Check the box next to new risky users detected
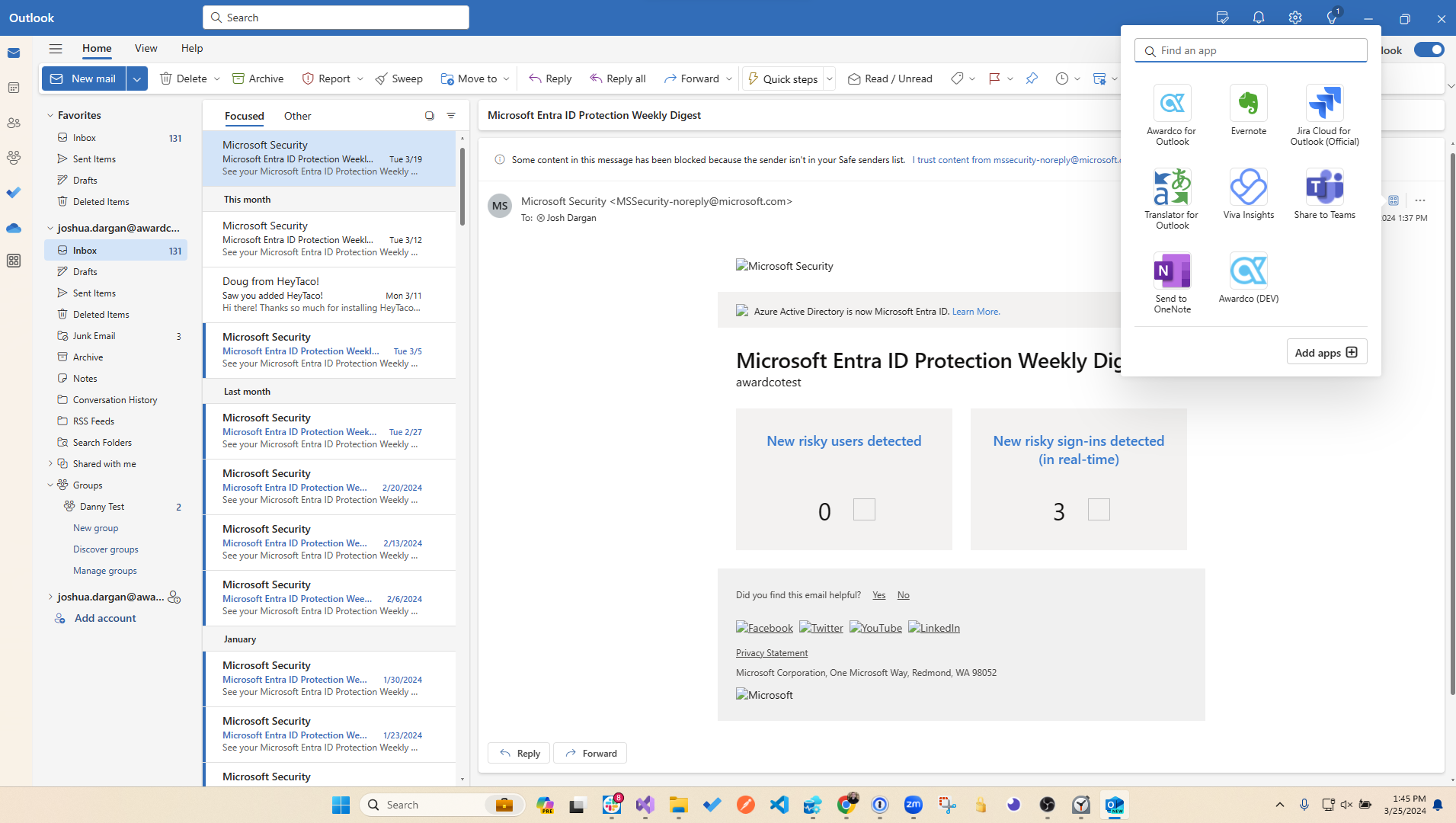 (864, 509)
